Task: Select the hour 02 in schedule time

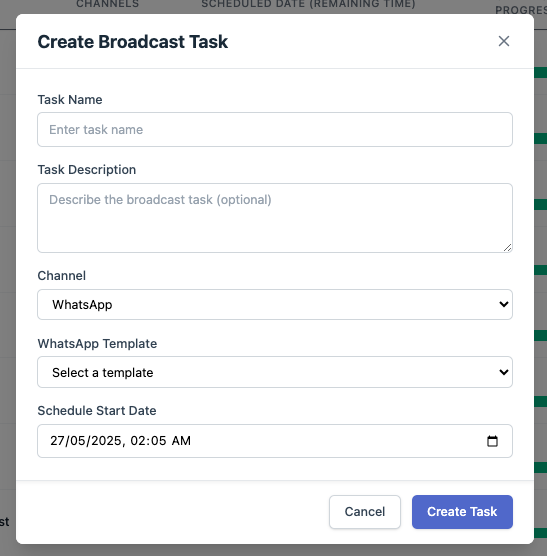Action: pyautogui.click(x=137, y=441)
